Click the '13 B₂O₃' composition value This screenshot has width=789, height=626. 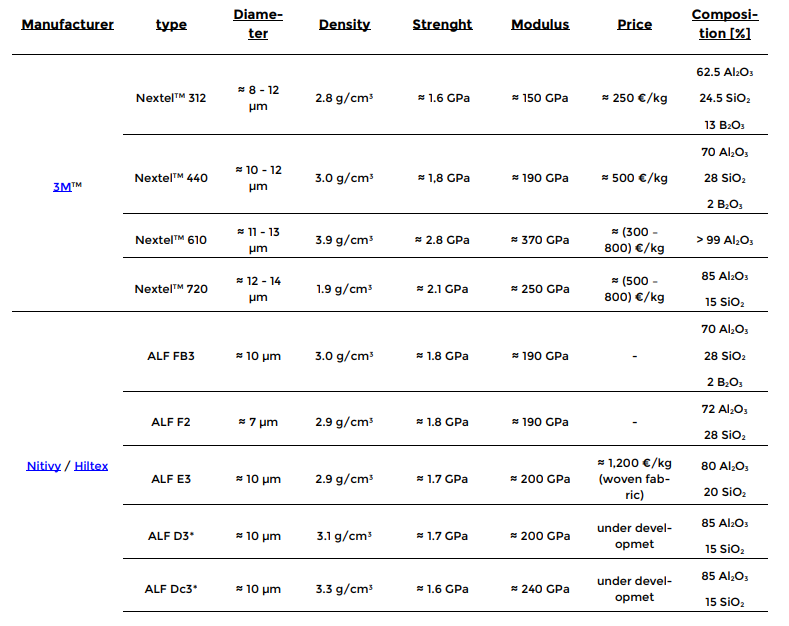[725, 125]
